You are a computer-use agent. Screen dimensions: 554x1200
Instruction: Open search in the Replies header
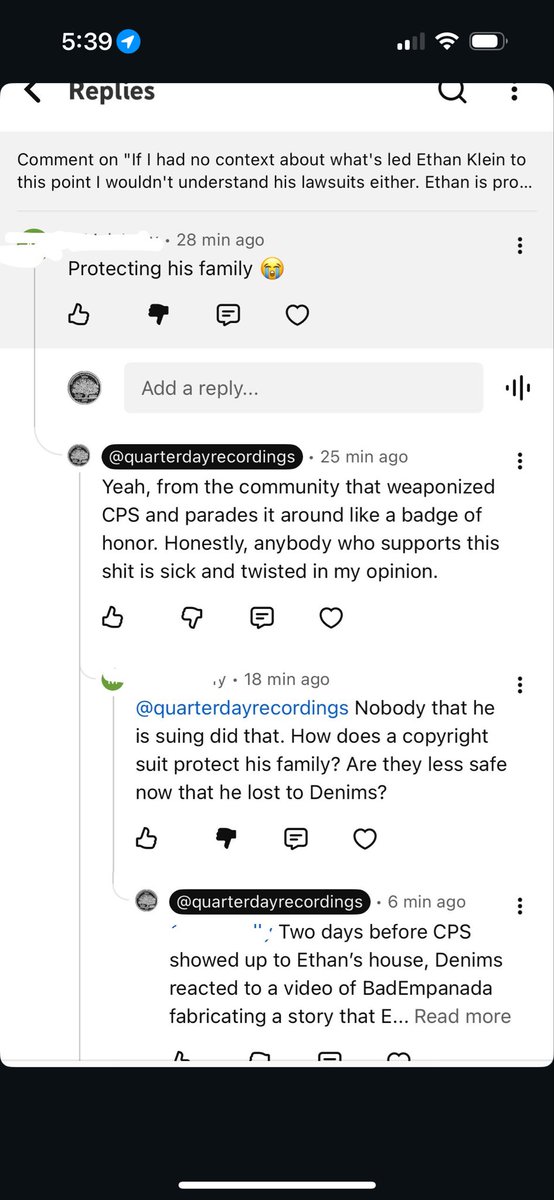tap(452, 91)
